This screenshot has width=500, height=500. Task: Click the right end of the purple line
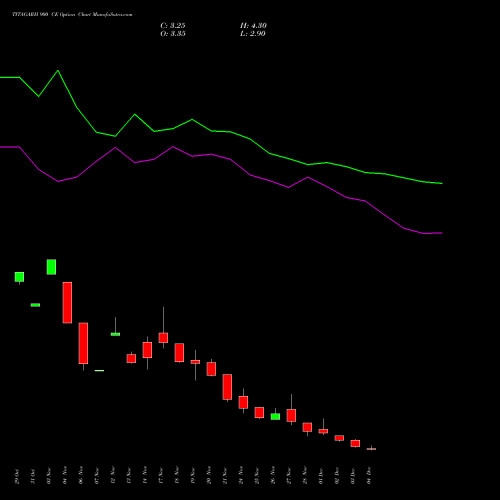pyautogui.click(x=442, y=233)
